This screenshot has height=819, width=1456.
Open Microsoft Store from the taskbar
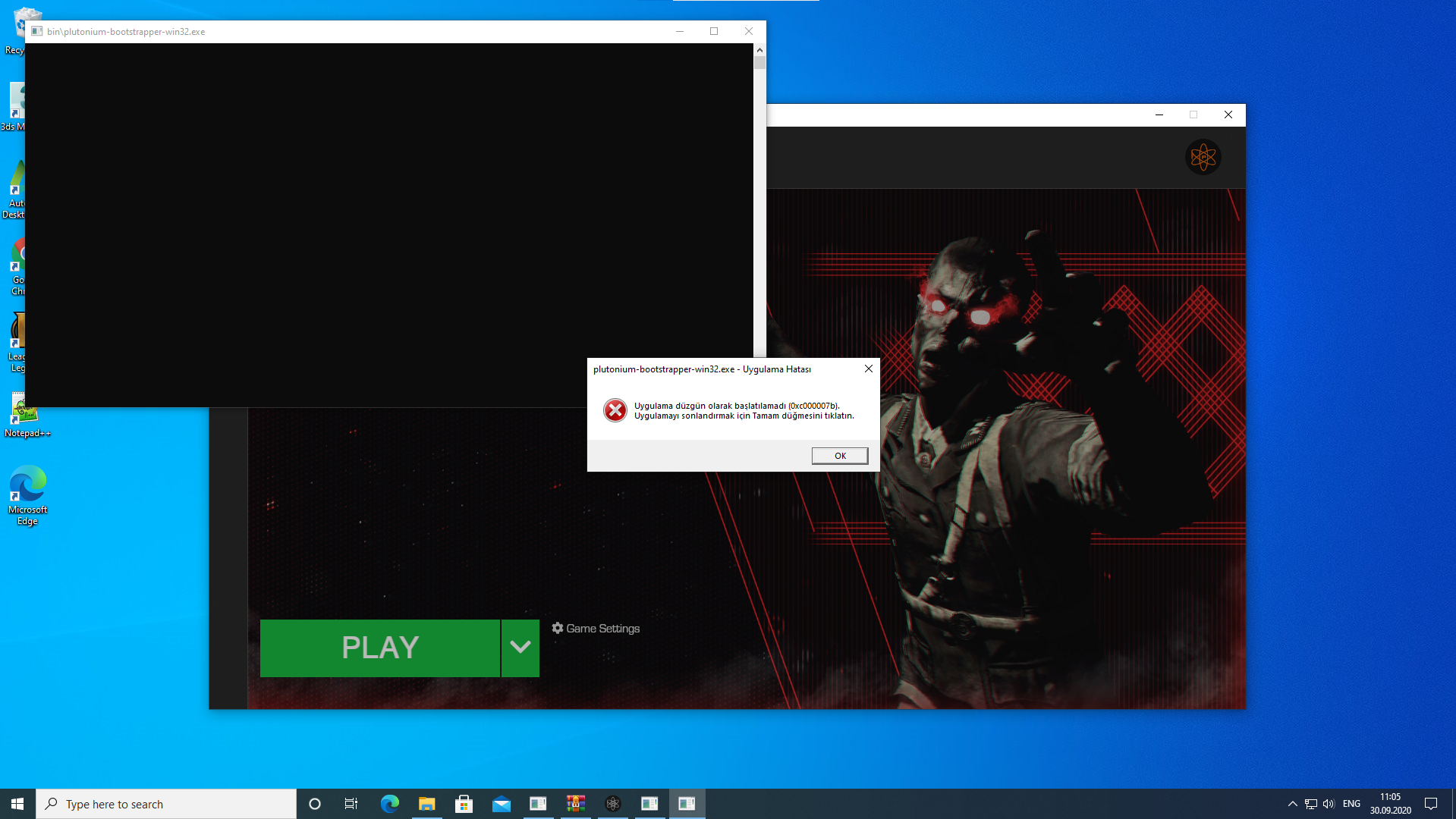coord(464,804)
